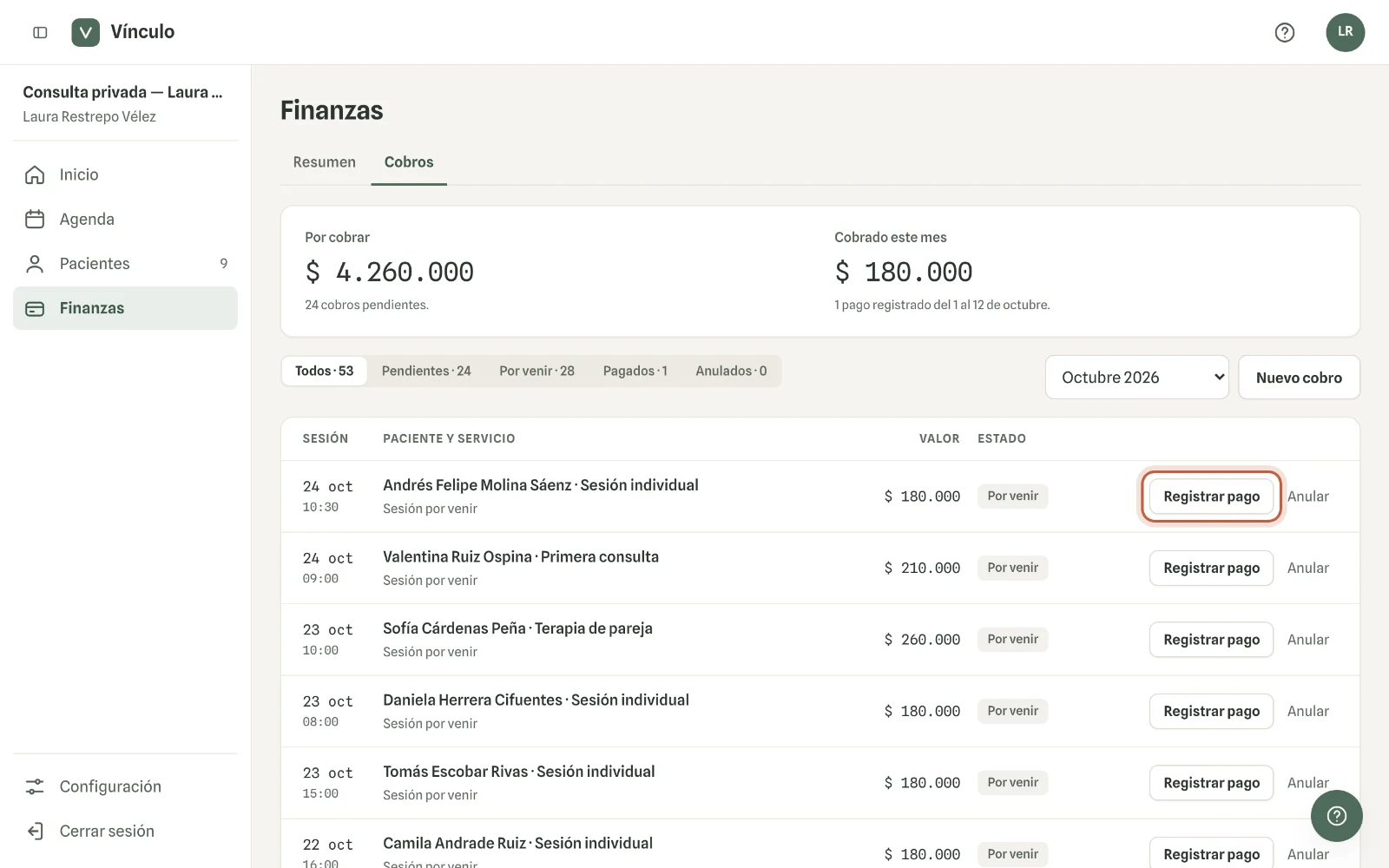Filter by Por venir · 28
Screen dimensions: 1389x868
[537, 371]
